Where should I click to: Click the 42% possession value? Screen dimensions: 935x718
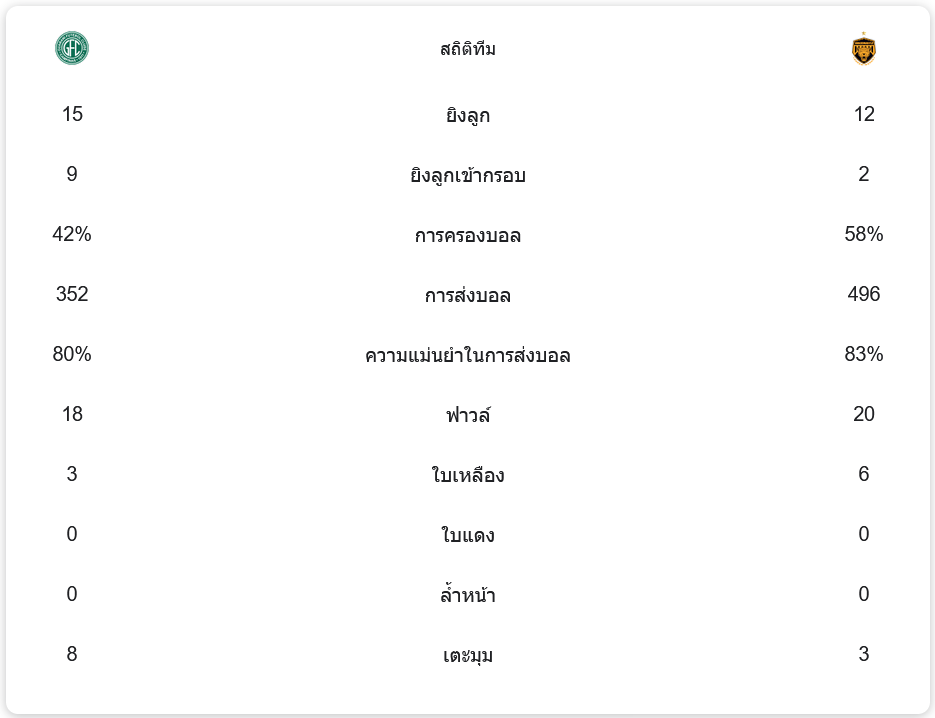pos(72,234)
